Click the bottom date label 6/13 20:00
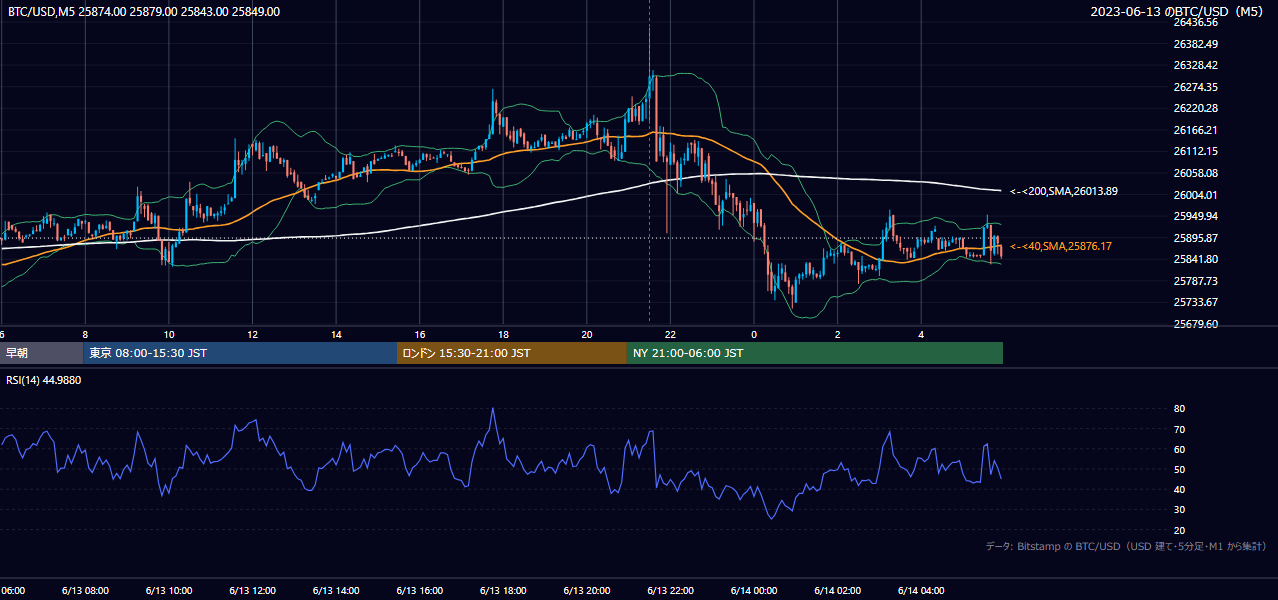This screenshot has height=600, width=1278. (586, 591)
